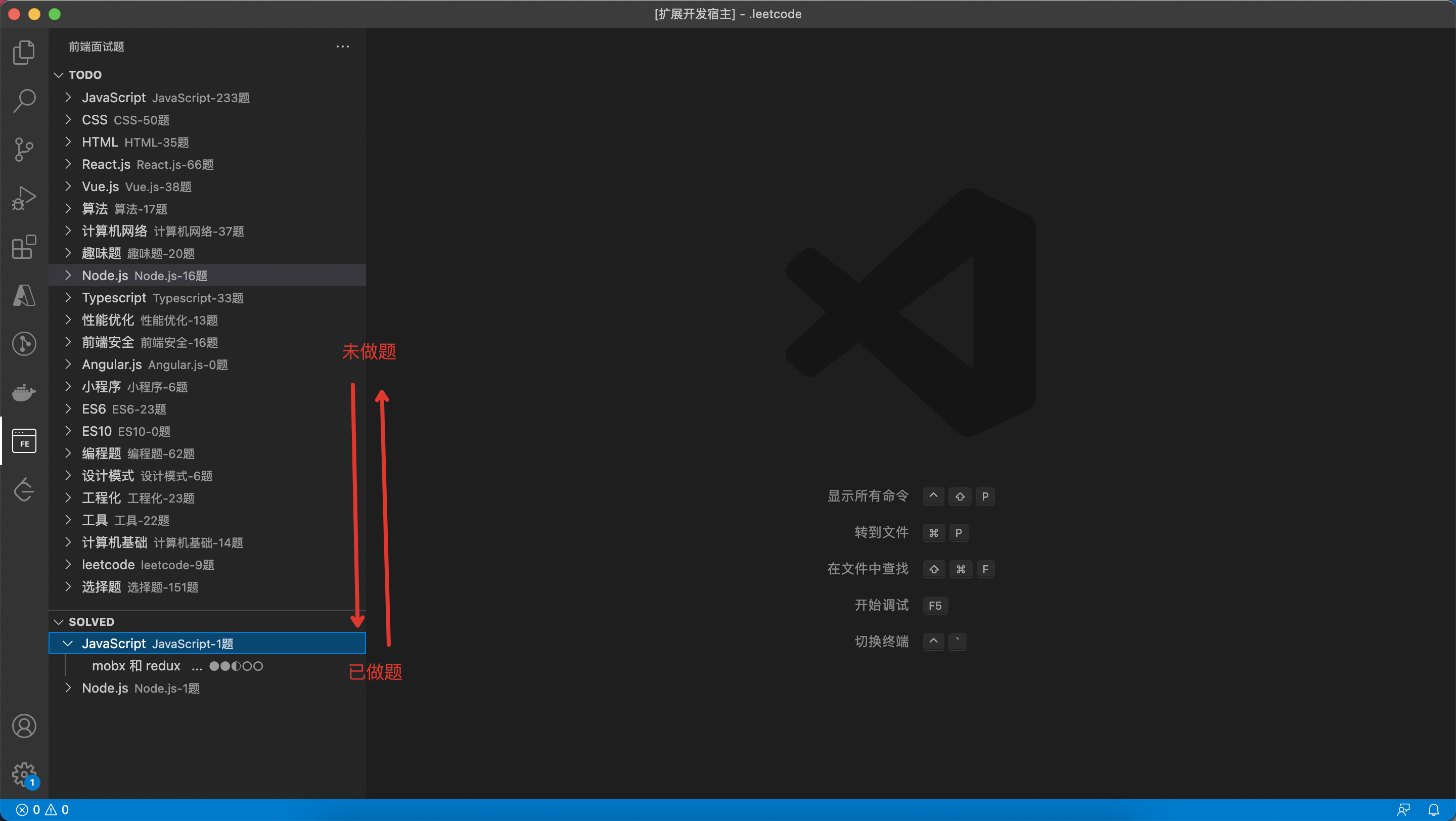This screenshot has width=1456, height=821.
Task: Open the panel's more actions ellipsis
Action: click(x=343, y=47)
